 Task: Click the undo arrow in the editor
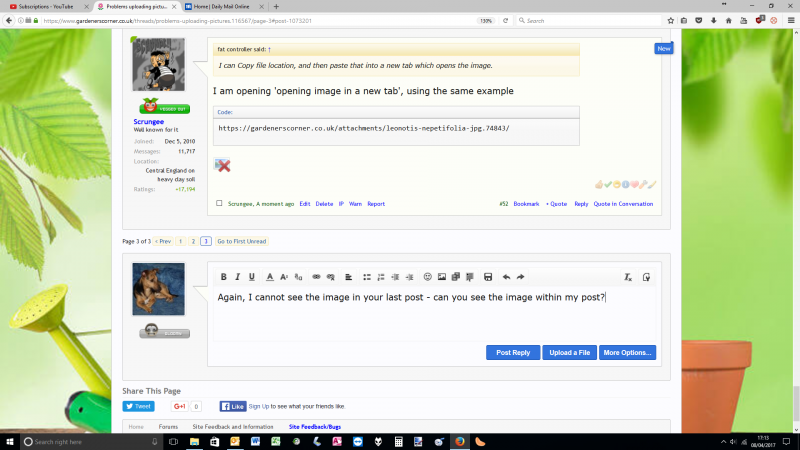[506, 277]
